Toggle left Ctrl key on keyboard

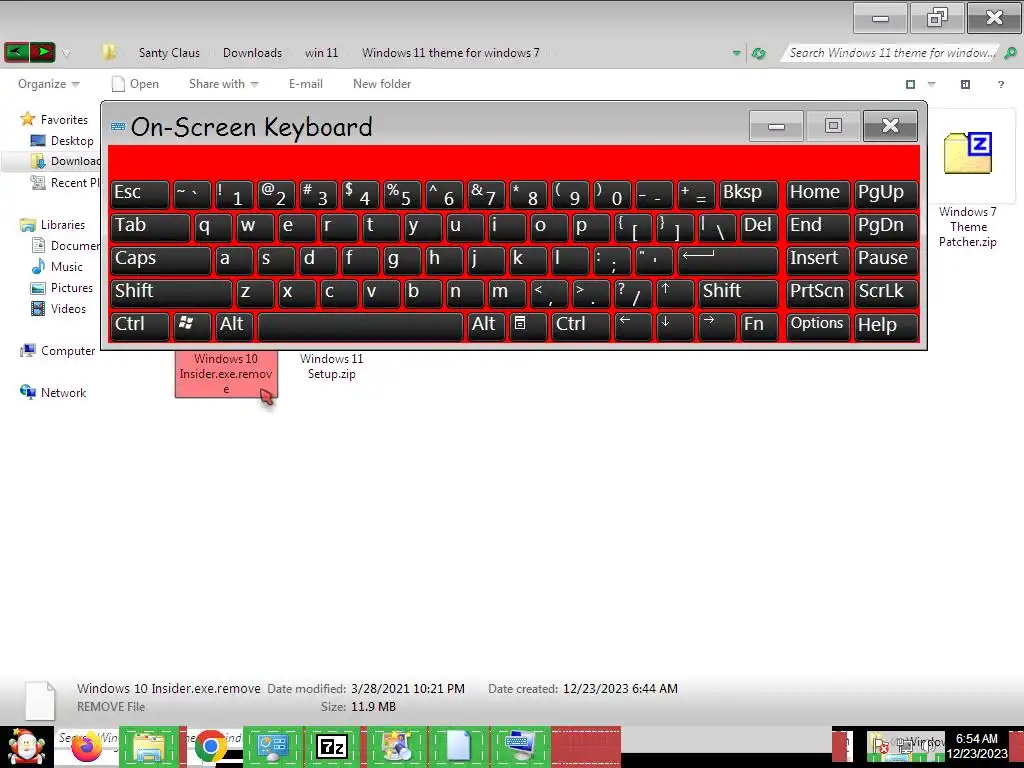click(140, 326)
